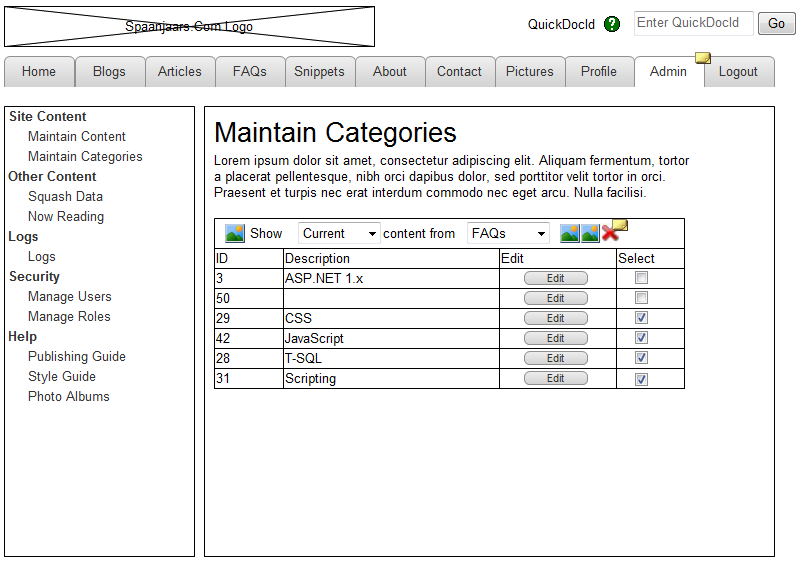The width and height of the screenshot is (802, 563).
Task: Go to the Squash Data sidebar link
Action: pos(65,196)
